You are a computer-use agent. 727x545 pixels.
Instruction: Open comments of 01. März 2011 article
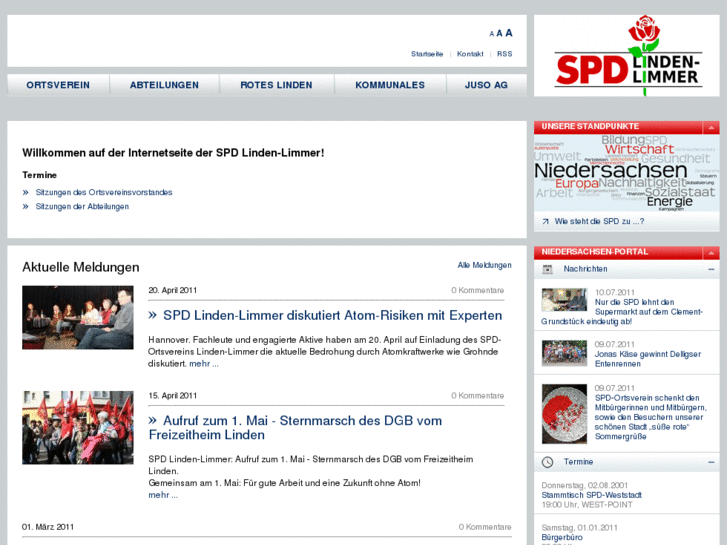pyautogui.click(x=485, y=527)
